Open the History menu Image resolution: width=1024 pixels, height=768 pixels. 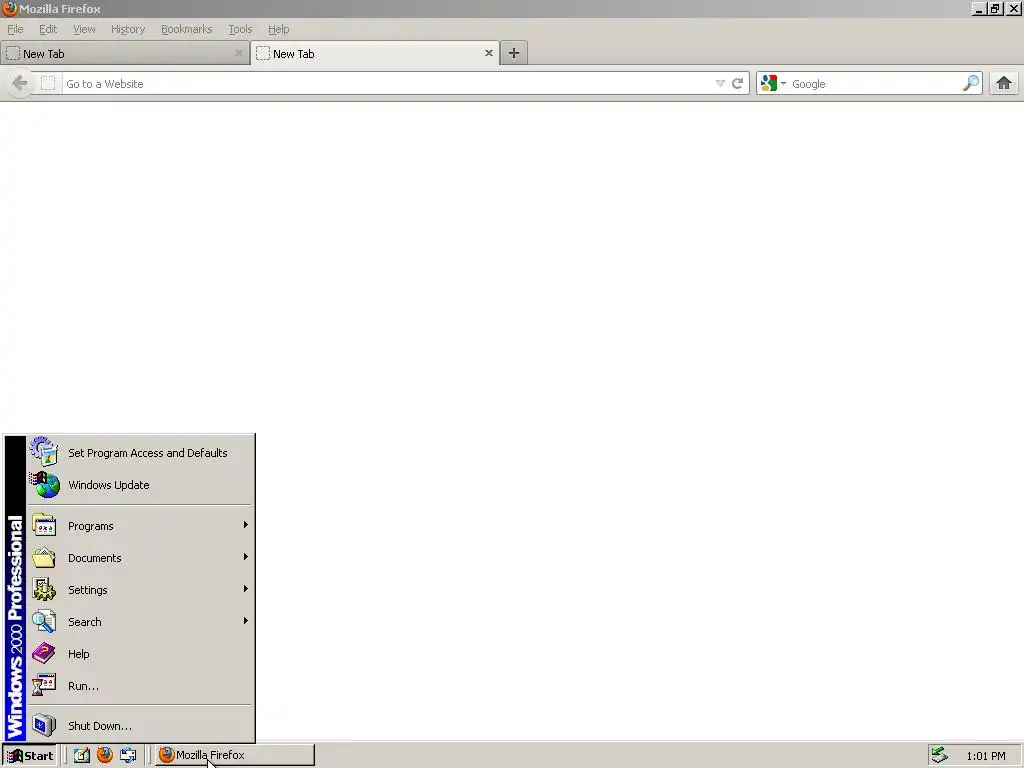point(128,29)
